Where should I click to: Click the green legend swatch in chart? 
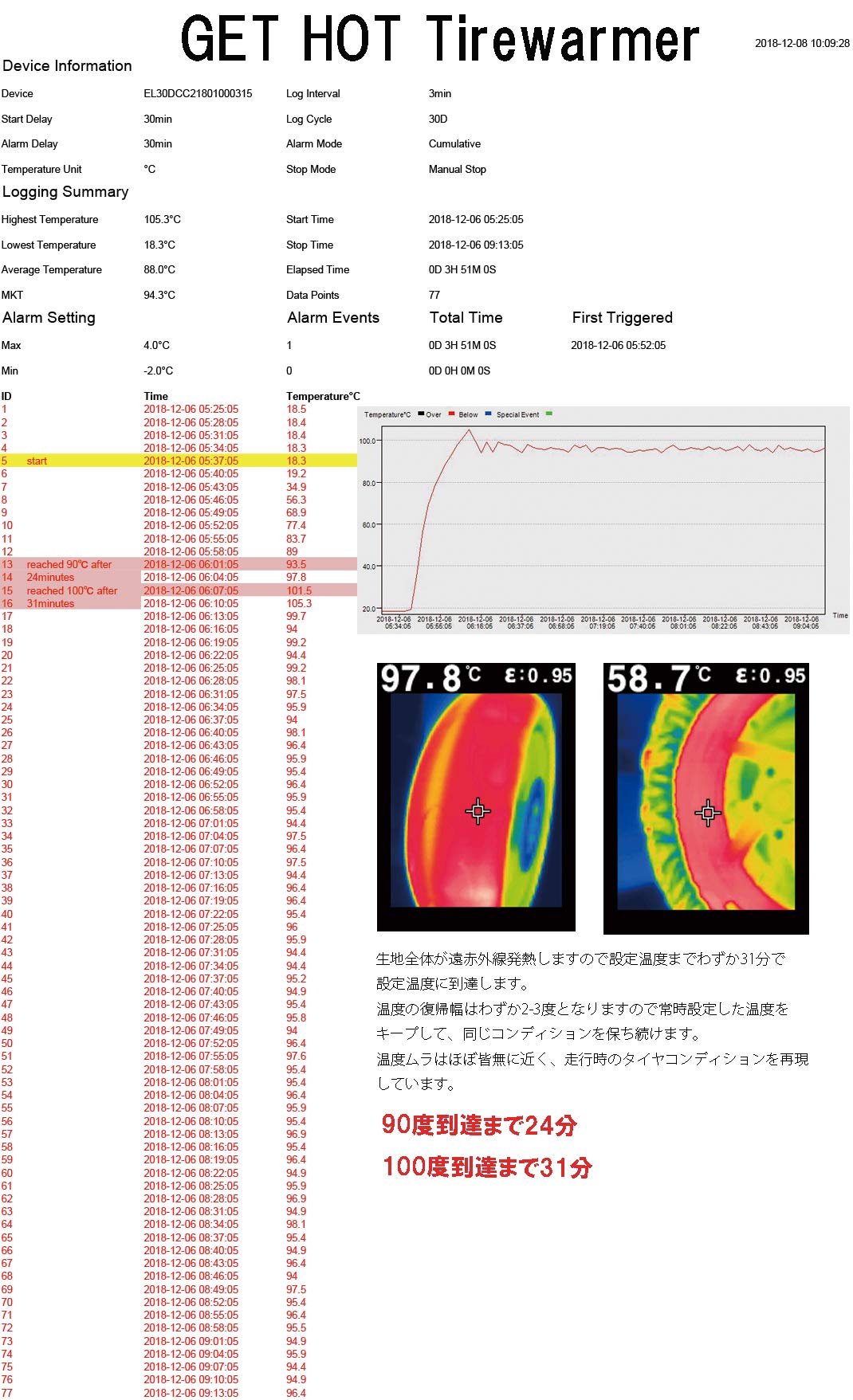[x=548, y=414]
